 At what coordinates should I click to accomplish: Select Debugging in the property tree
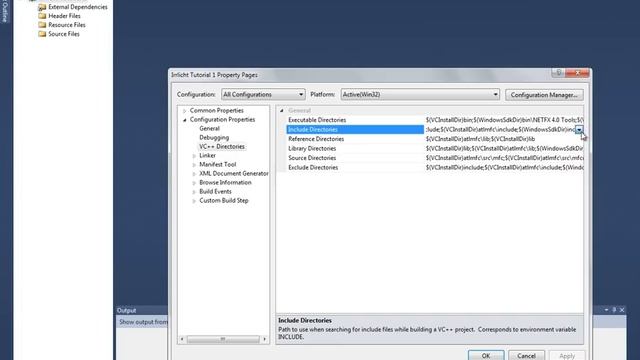214,138
